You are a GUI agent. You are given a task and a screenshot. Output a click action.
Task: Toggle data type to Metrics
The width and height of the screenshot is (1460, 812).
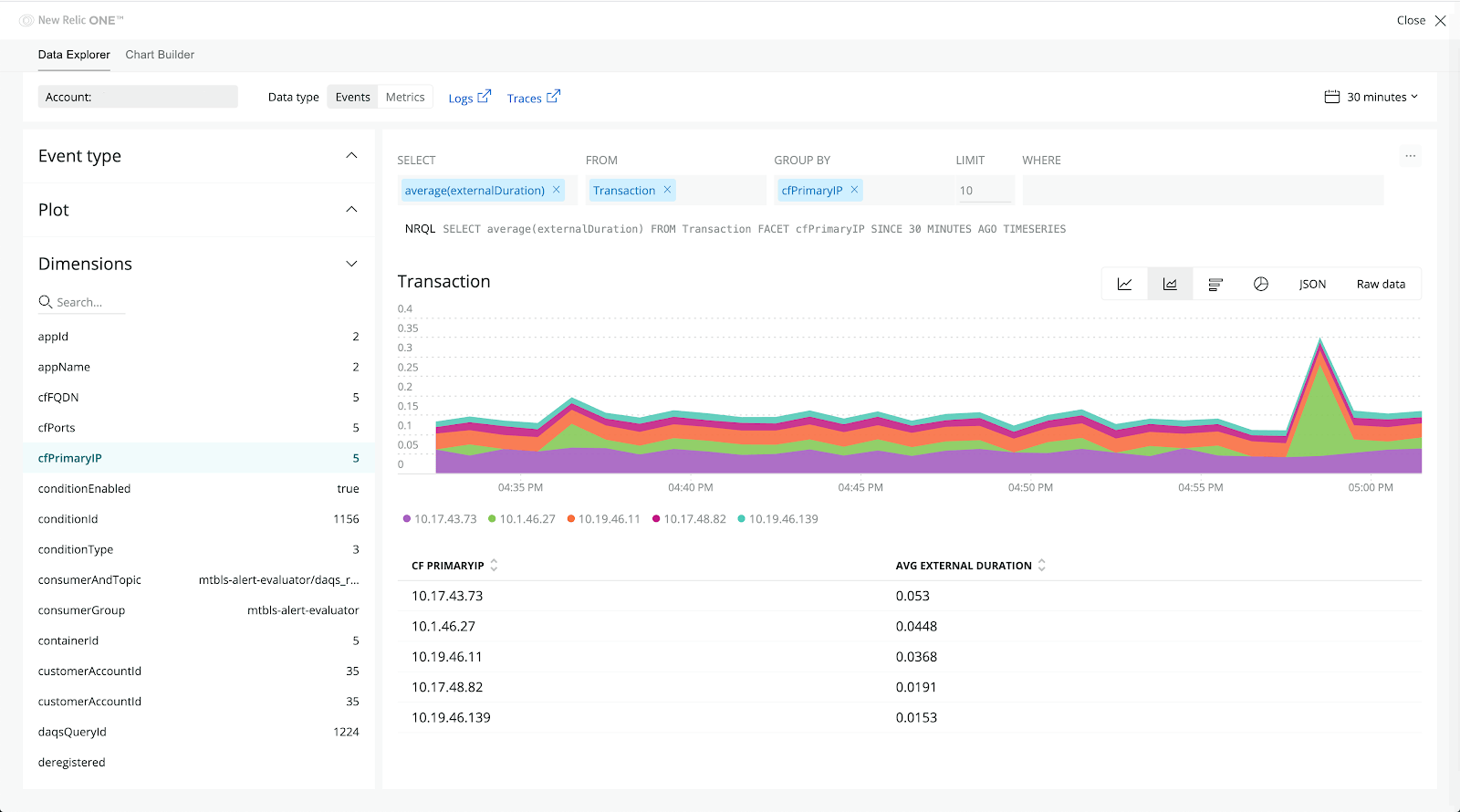pyautogui.click(x=405, y=97)
